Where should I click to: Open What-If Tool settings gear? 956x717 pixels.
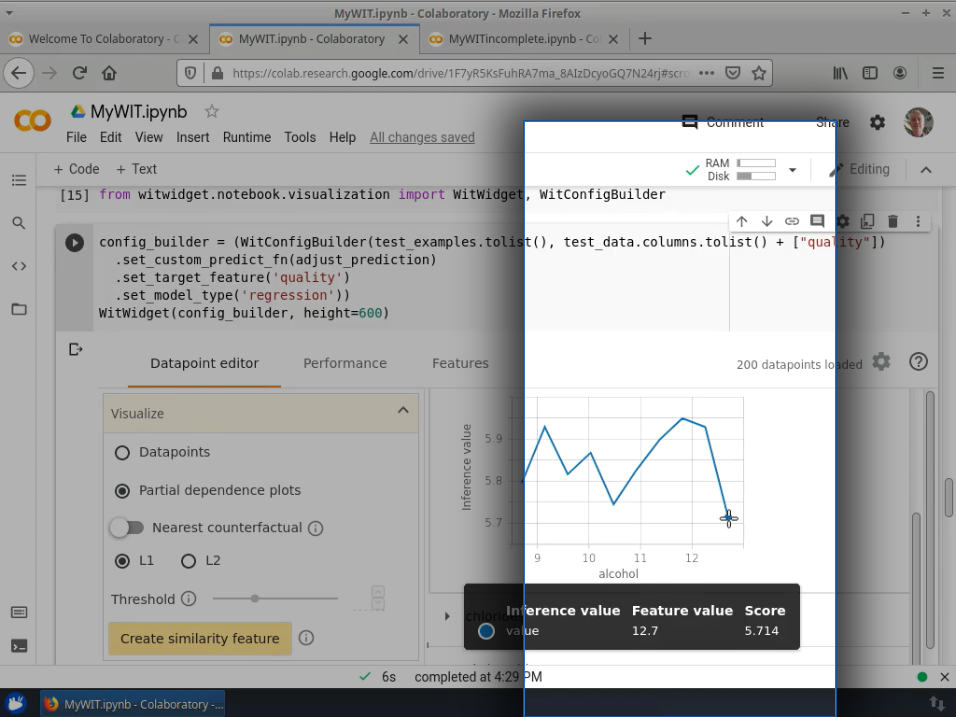pyautogui.click(x=881, y=362)
